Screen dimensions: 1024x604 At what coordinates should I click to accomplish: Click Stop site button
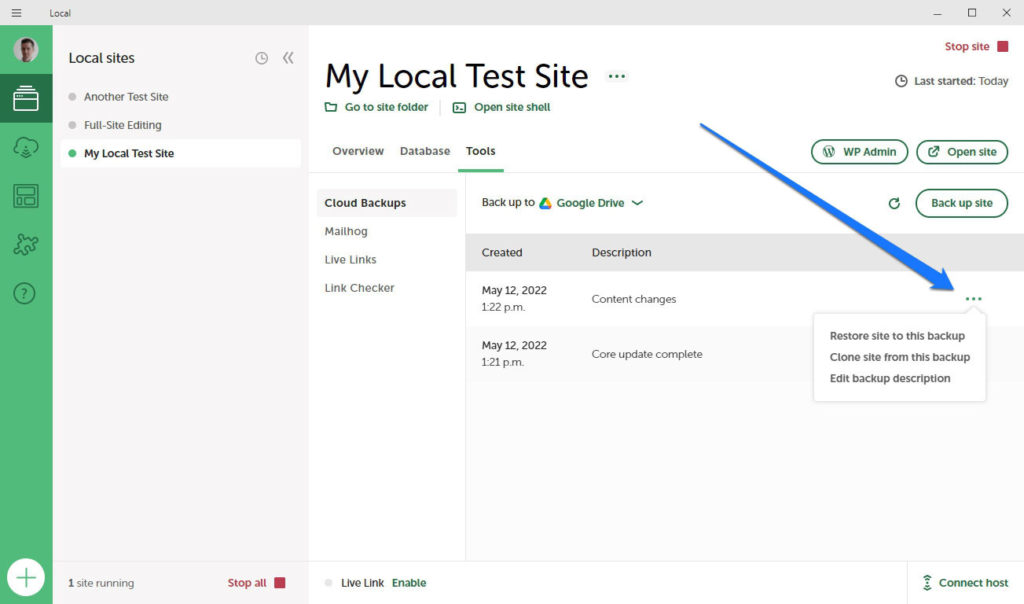pyautogui.click(x=976, y=46)
